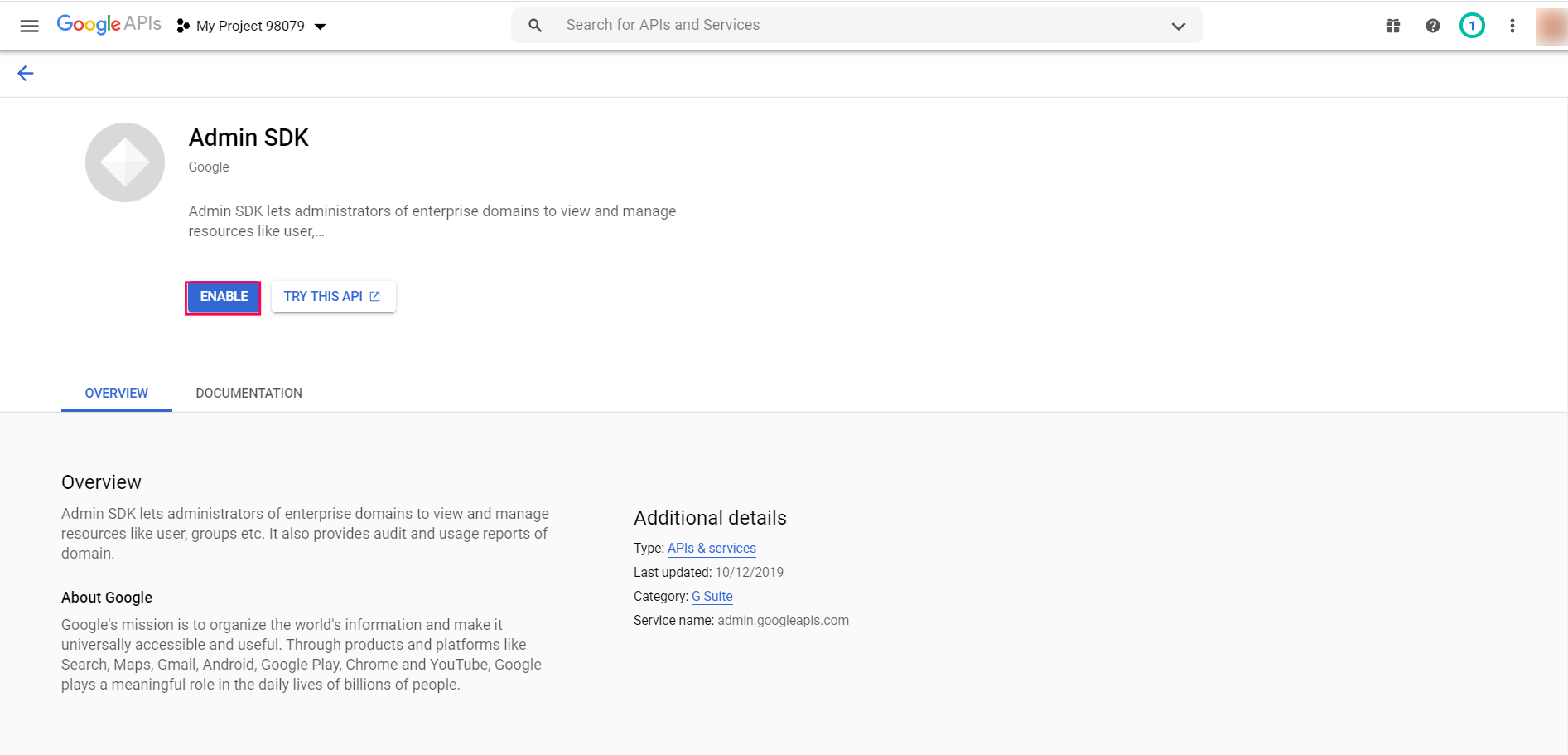Click the Overview section heading

tap(101, 482)
